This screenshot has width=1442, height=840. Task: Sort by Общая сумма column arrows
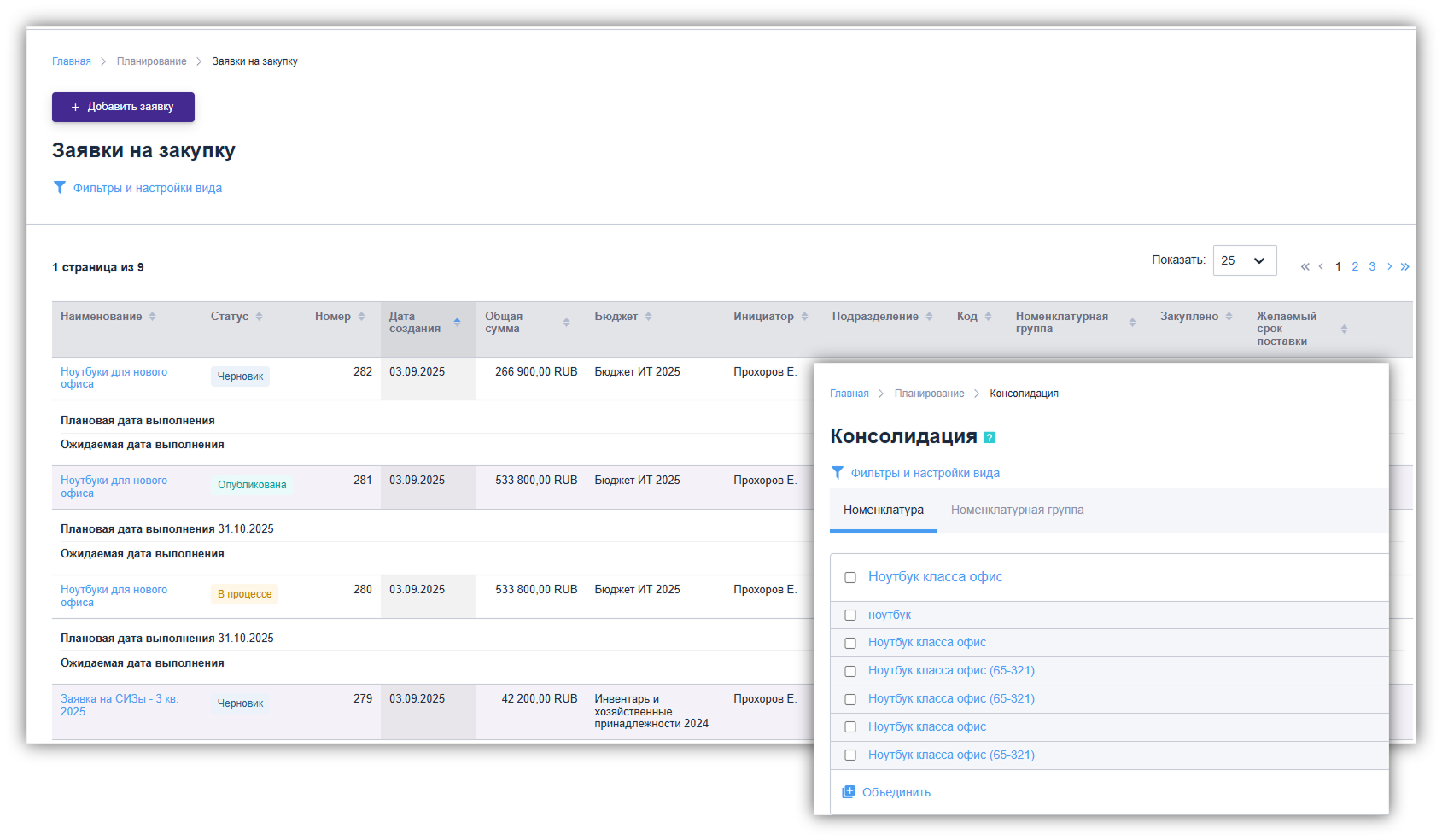tap(566, 322)
